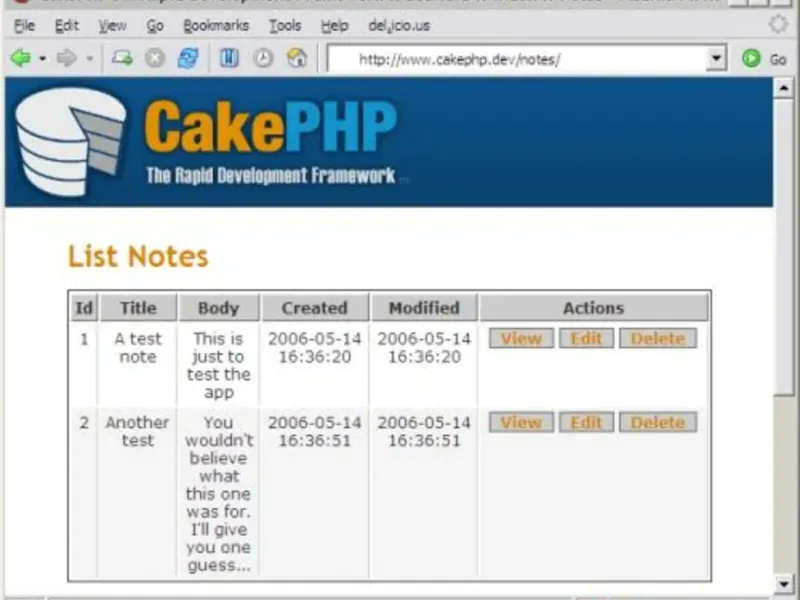Click the address bar URL field
This screenshot has height=600, width=800.
[517, 59]
